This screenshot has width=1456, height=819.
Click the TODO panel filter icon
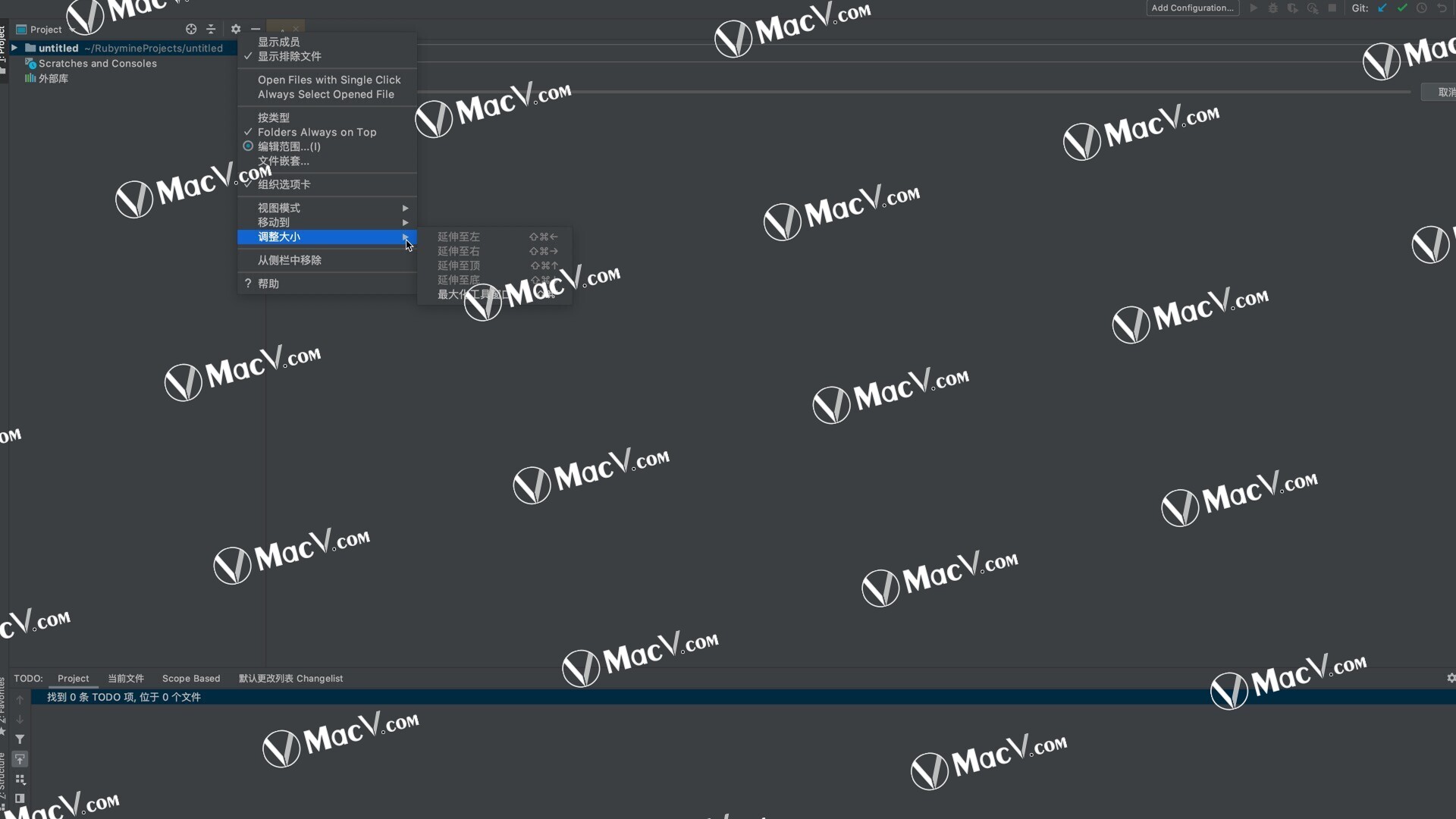19,739
